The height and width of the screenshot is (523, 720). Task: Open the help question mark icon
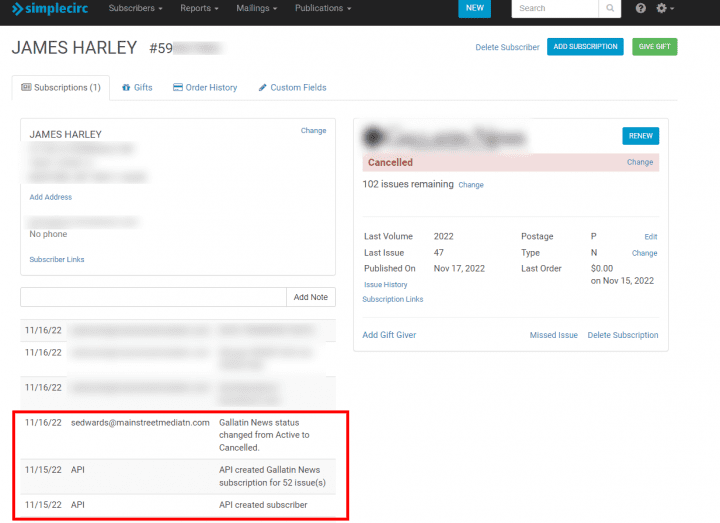641,8
